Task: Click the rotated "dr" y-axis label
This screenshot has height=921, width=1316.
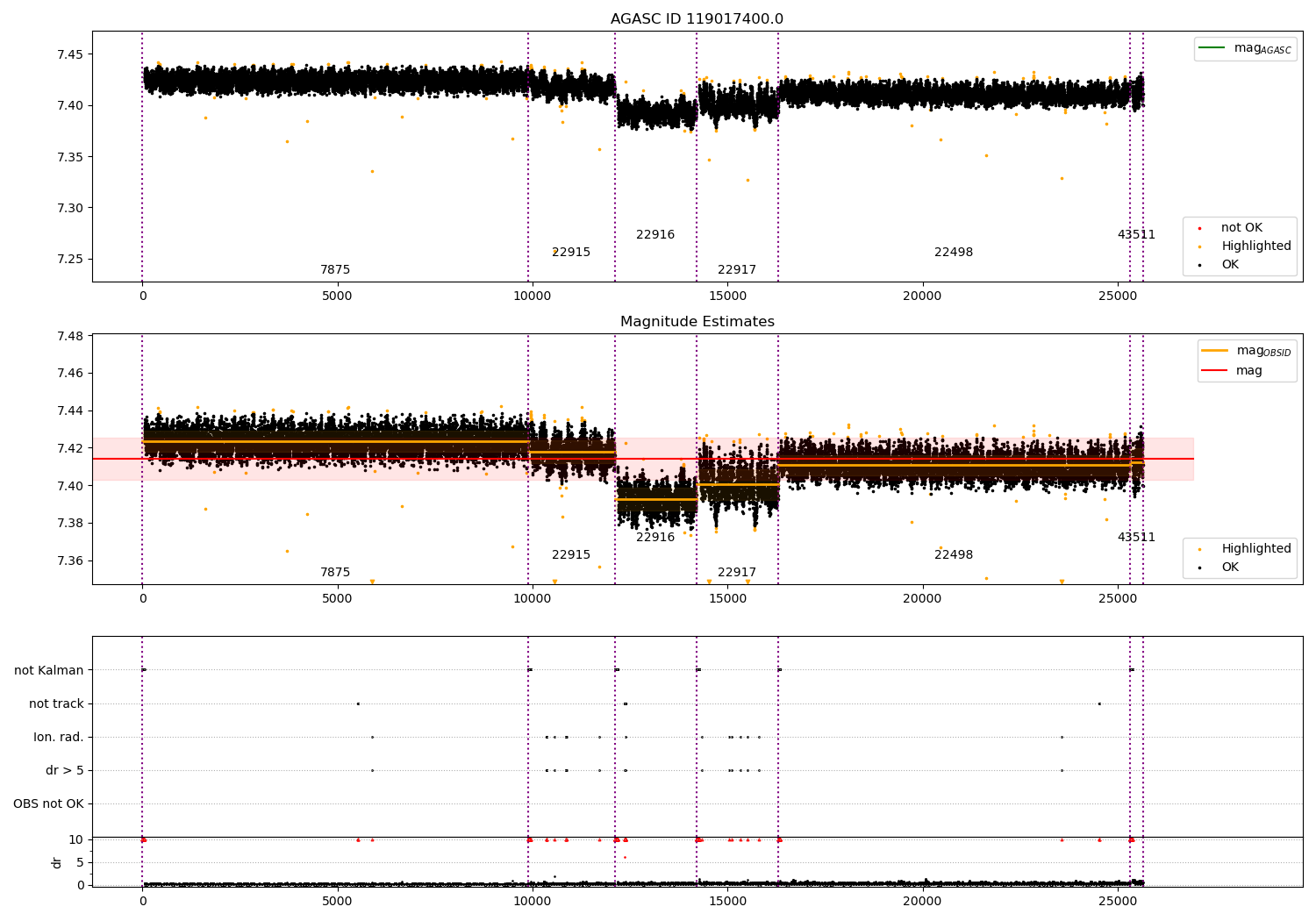Action: pos(57,862)
